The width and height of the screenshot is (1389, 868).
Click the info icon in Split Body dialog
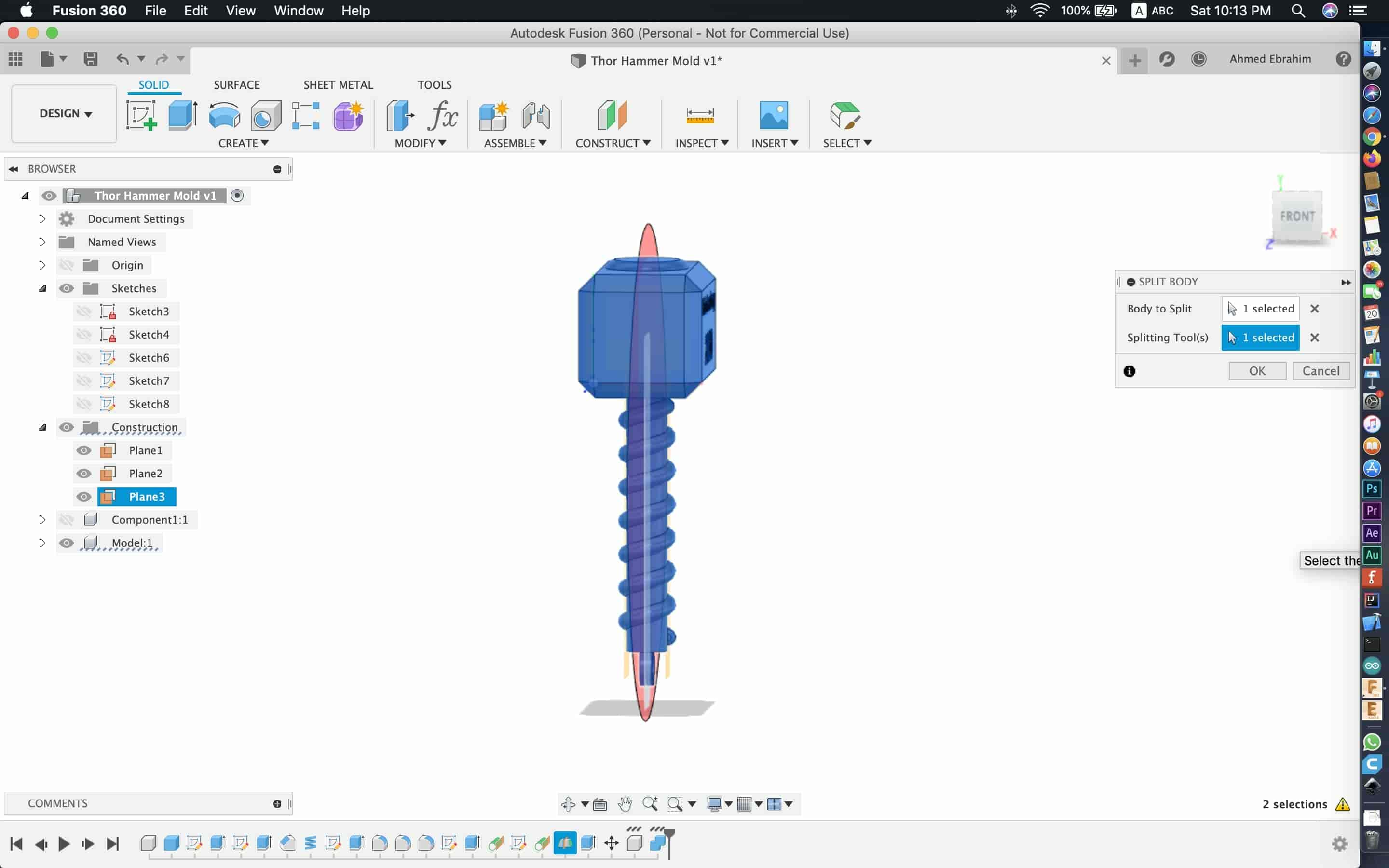tap(1130, 371)
